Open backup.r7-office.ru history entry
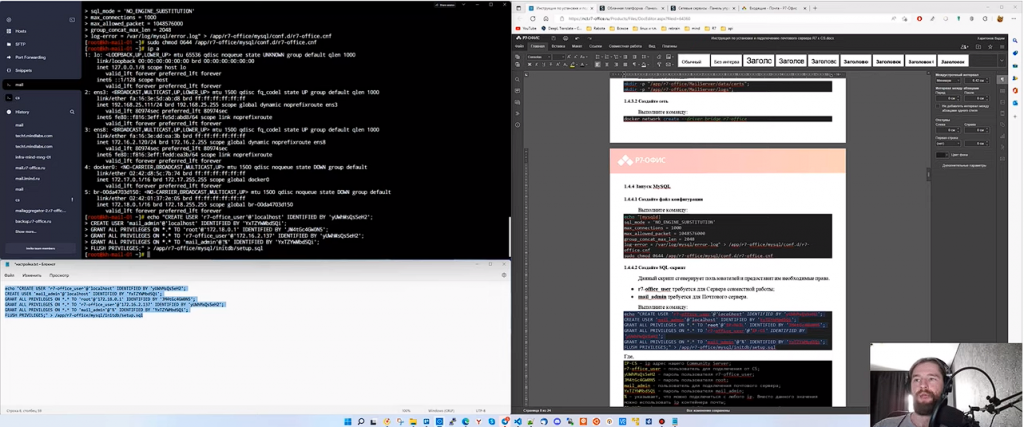 point(33,221)
